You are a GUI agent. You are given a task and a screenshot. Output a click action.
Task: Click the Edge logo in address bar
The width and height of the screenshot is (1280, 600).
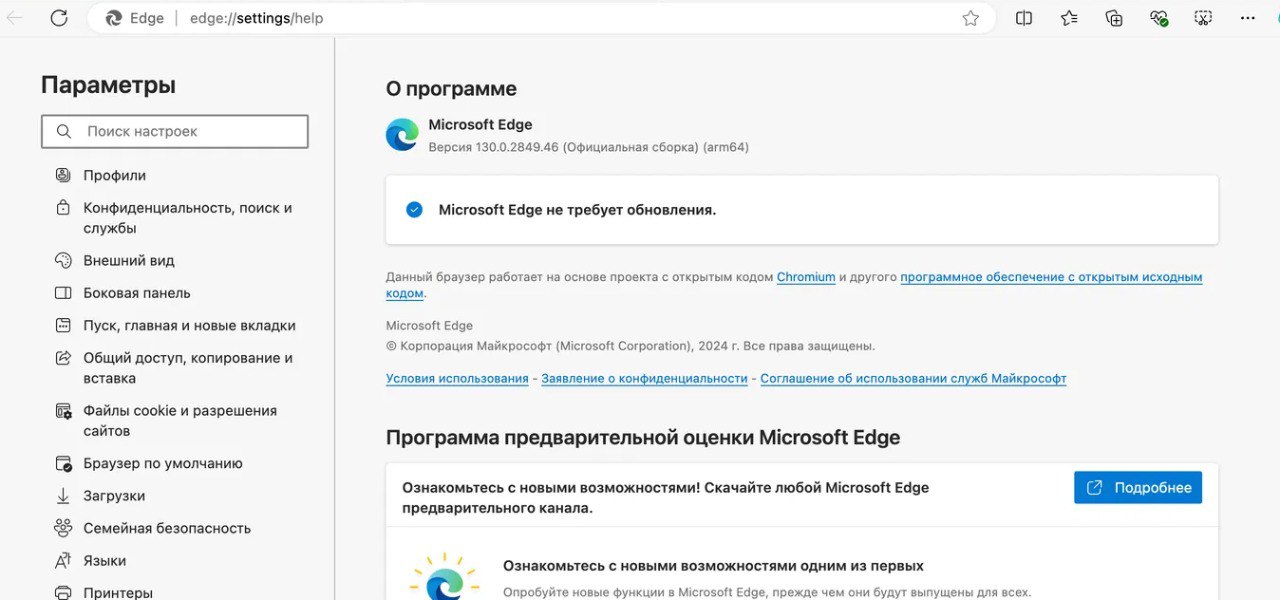pyautogui.click(x=113, y=18)
